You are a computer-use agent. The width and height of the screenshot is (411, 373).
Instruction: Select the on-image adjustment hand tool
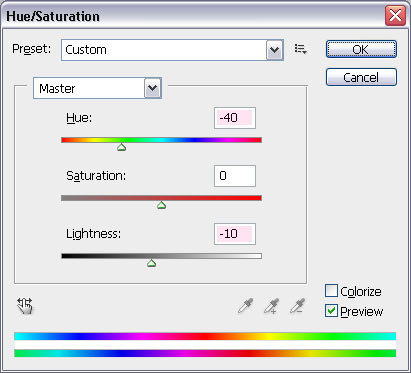(25, 306)
